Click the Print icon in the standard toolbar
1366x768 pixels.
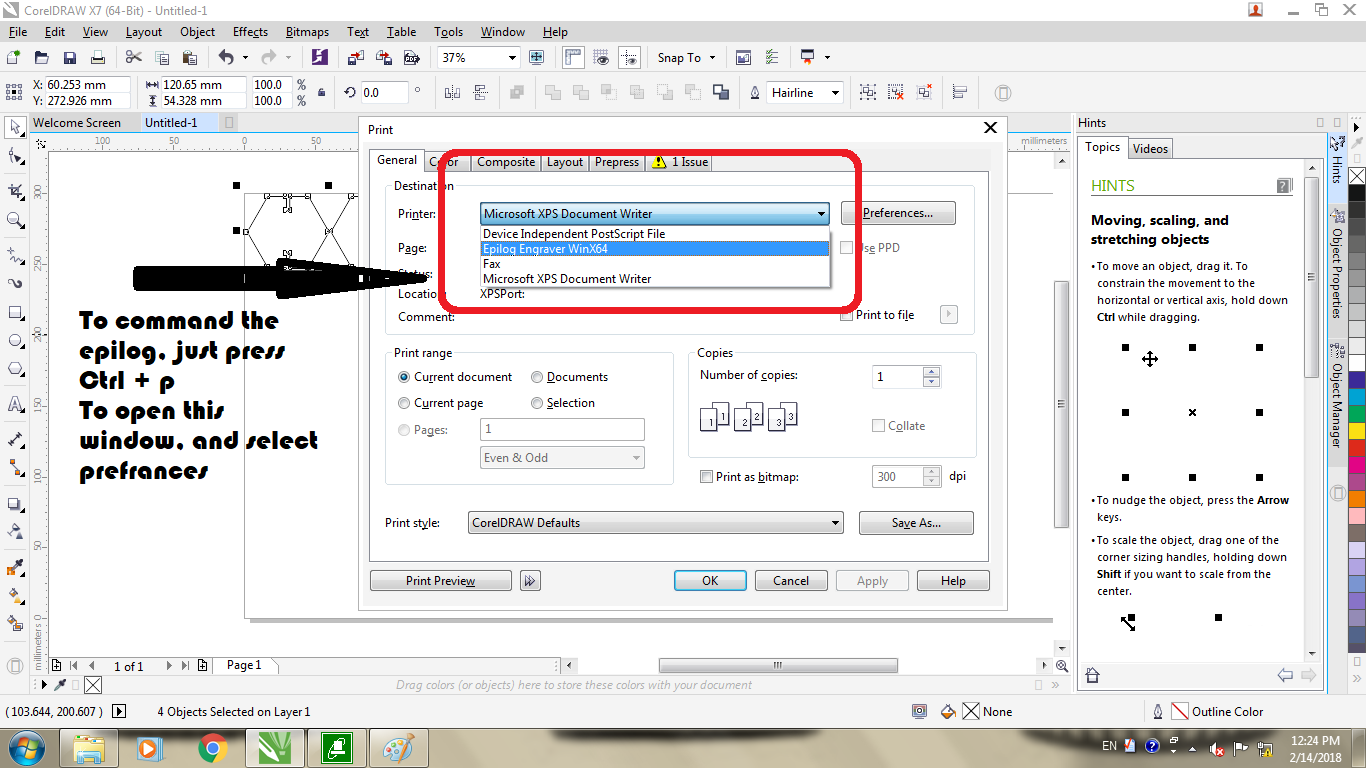pos(98,58)
